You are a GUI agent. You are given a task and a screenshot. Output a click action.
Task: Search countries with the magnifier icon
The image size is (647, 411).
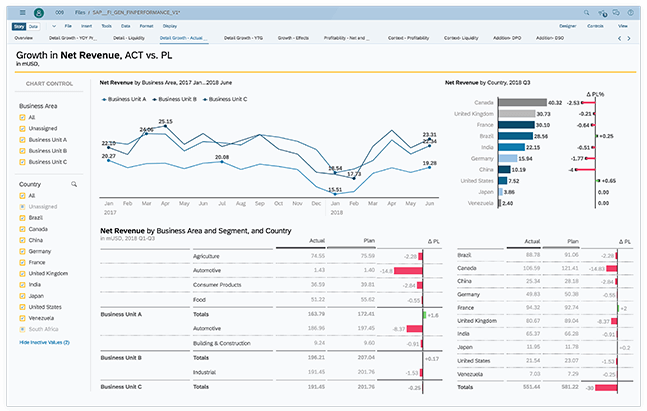73,185
